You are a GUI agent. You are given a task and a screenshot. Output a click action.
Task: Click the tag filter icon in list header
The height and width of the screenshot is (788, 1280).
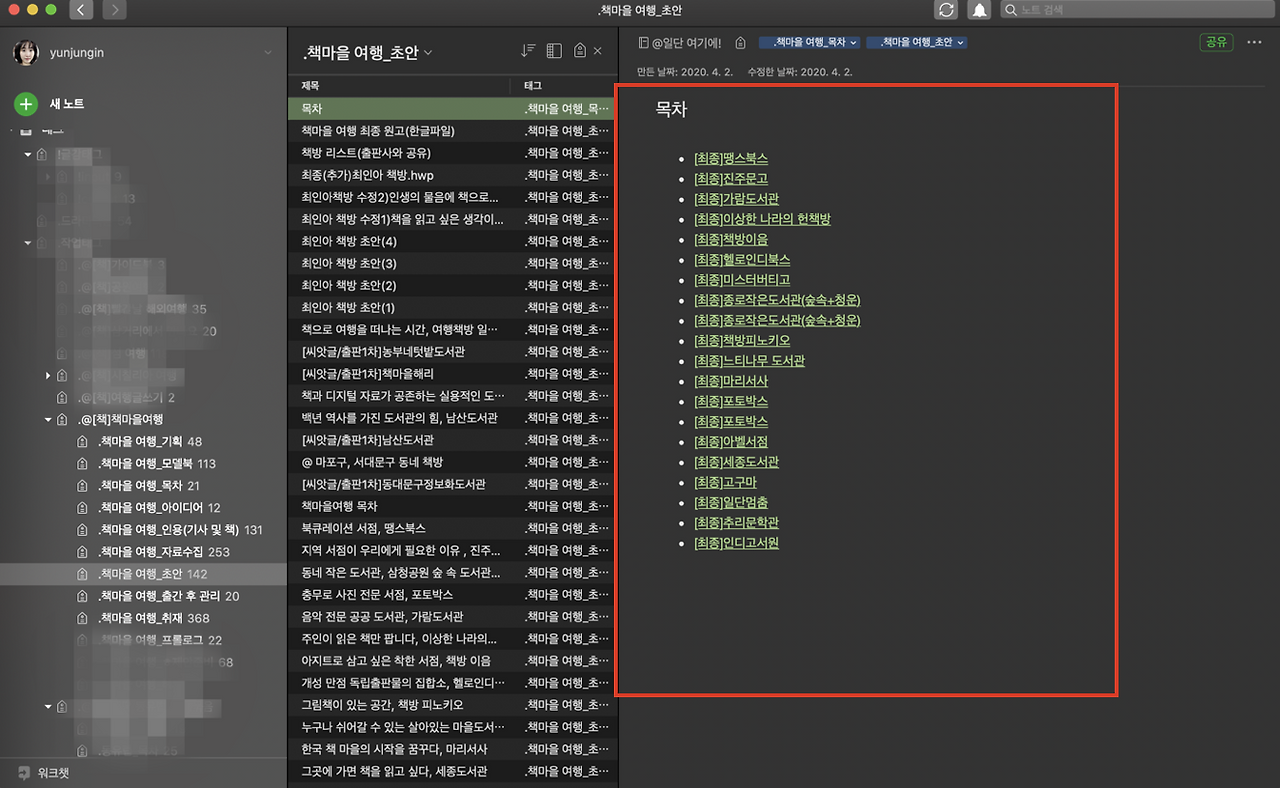pyautogui.click(x=580, y=51)
